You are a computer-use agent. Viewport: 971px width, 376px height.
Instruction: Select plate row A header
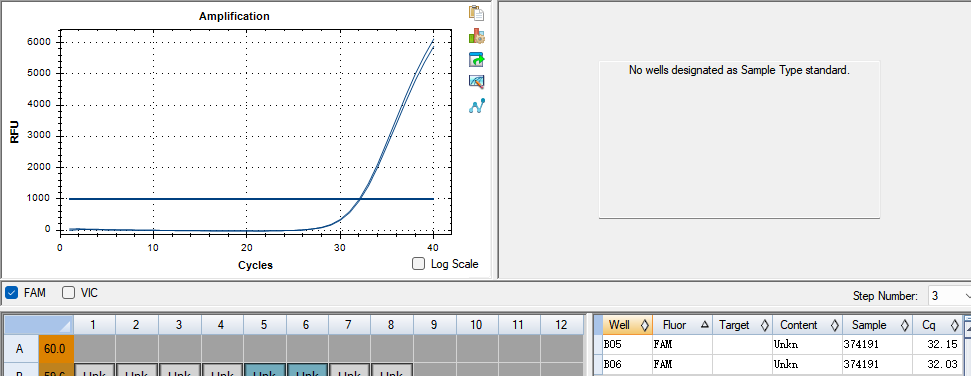[20, 349]
